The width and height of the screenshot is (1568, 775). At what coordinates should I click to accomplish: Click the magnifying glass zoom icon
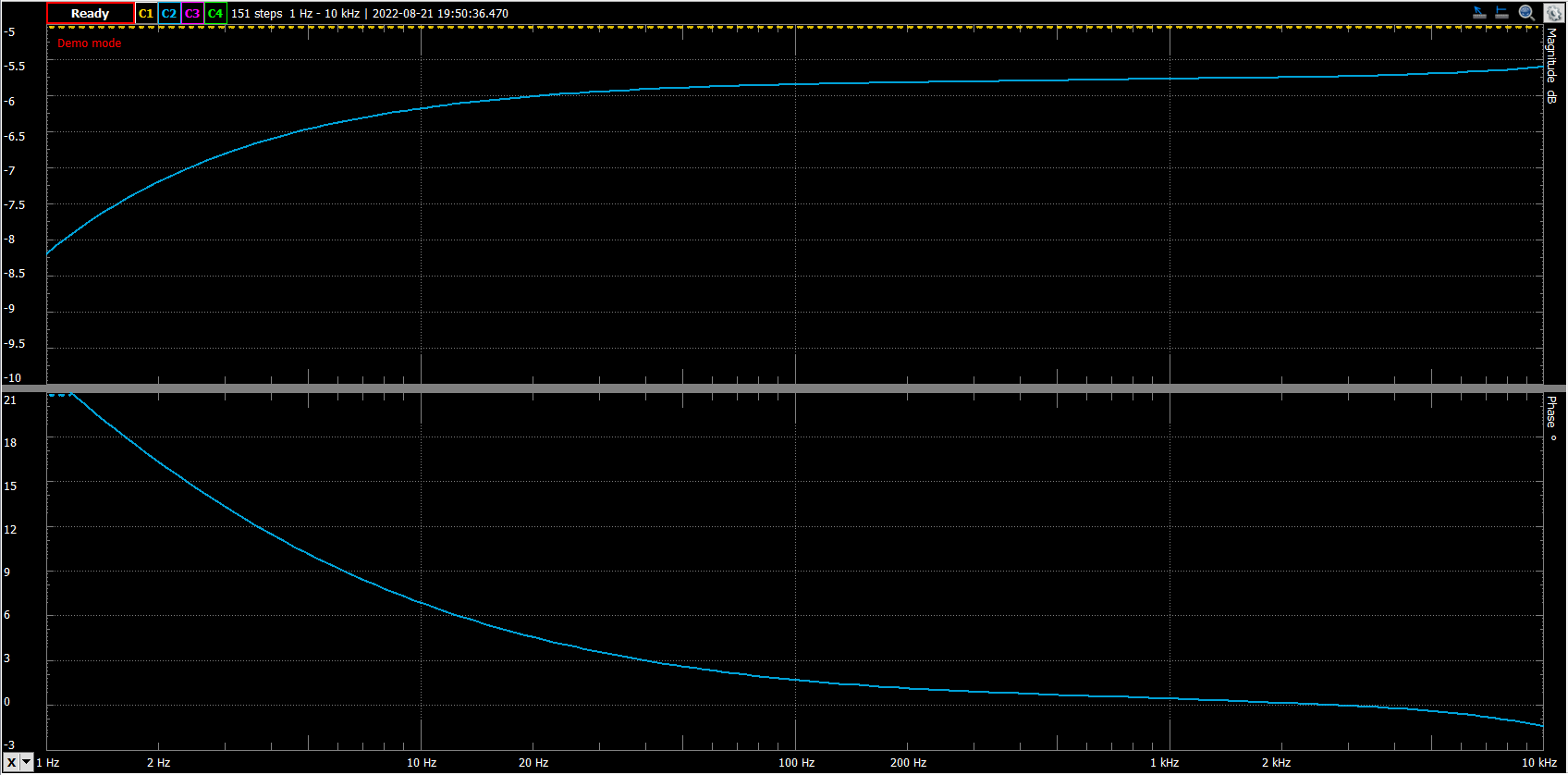tap(1526, 13)
